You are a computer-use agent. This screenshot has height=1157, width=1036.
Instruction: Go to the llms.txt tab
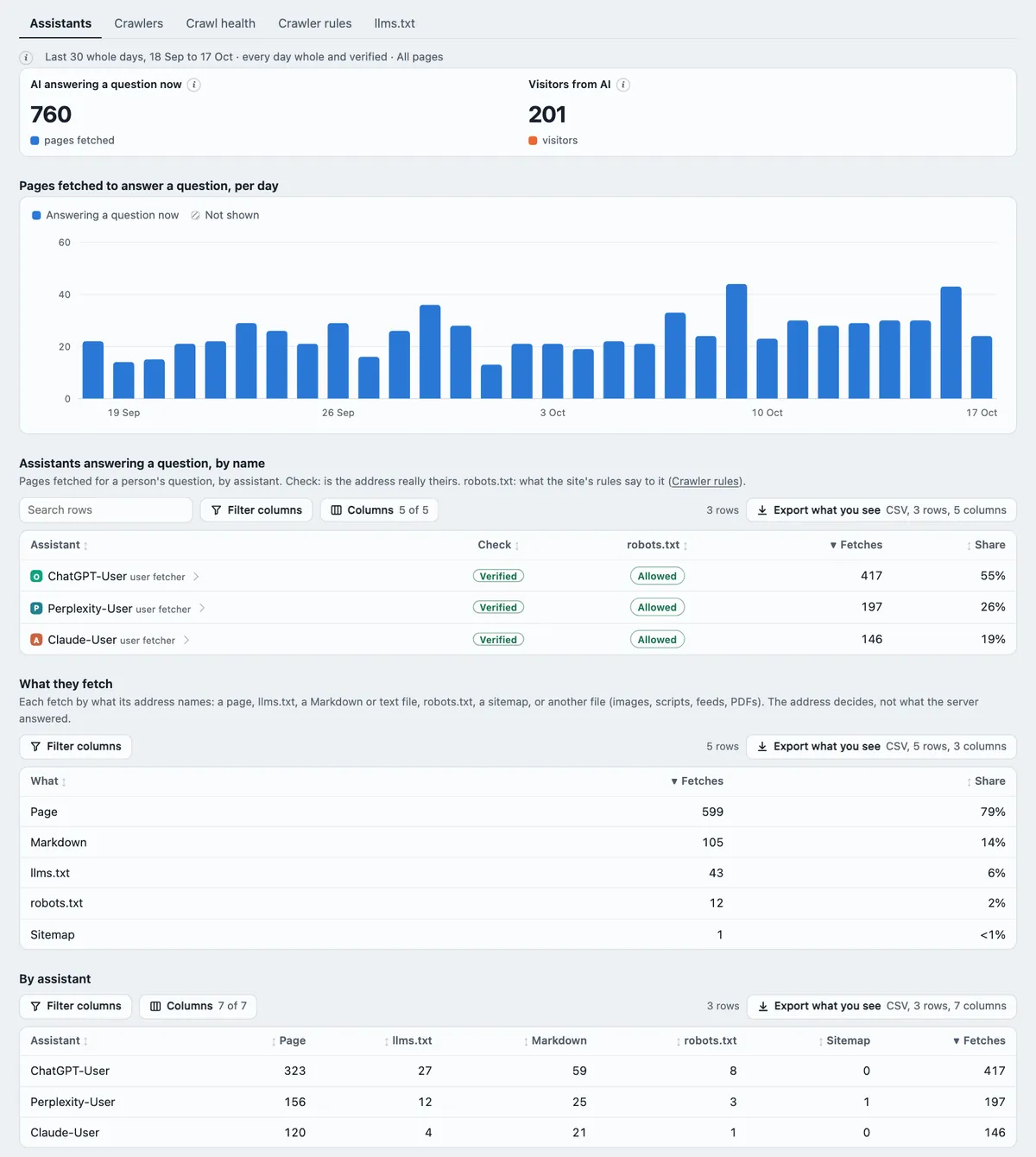pos(395,23)
